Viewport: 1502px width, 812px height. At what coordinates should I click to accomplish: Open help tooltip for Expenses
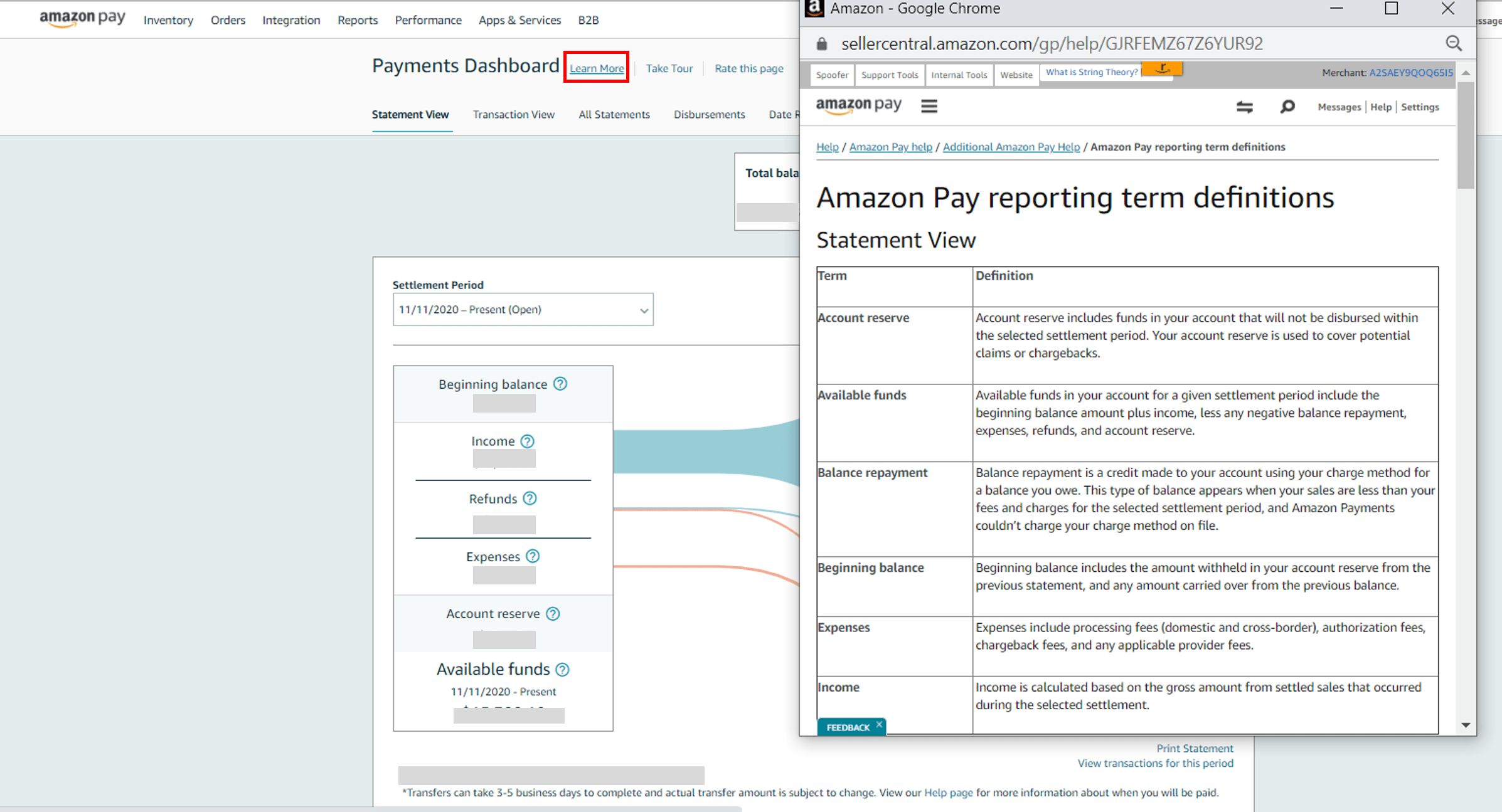click(533, 556)
